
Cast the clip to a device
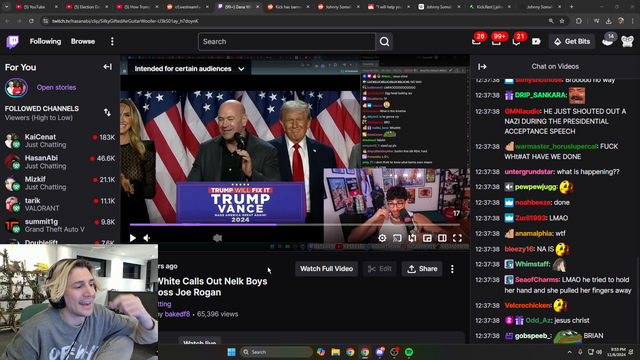click(397, 238)
